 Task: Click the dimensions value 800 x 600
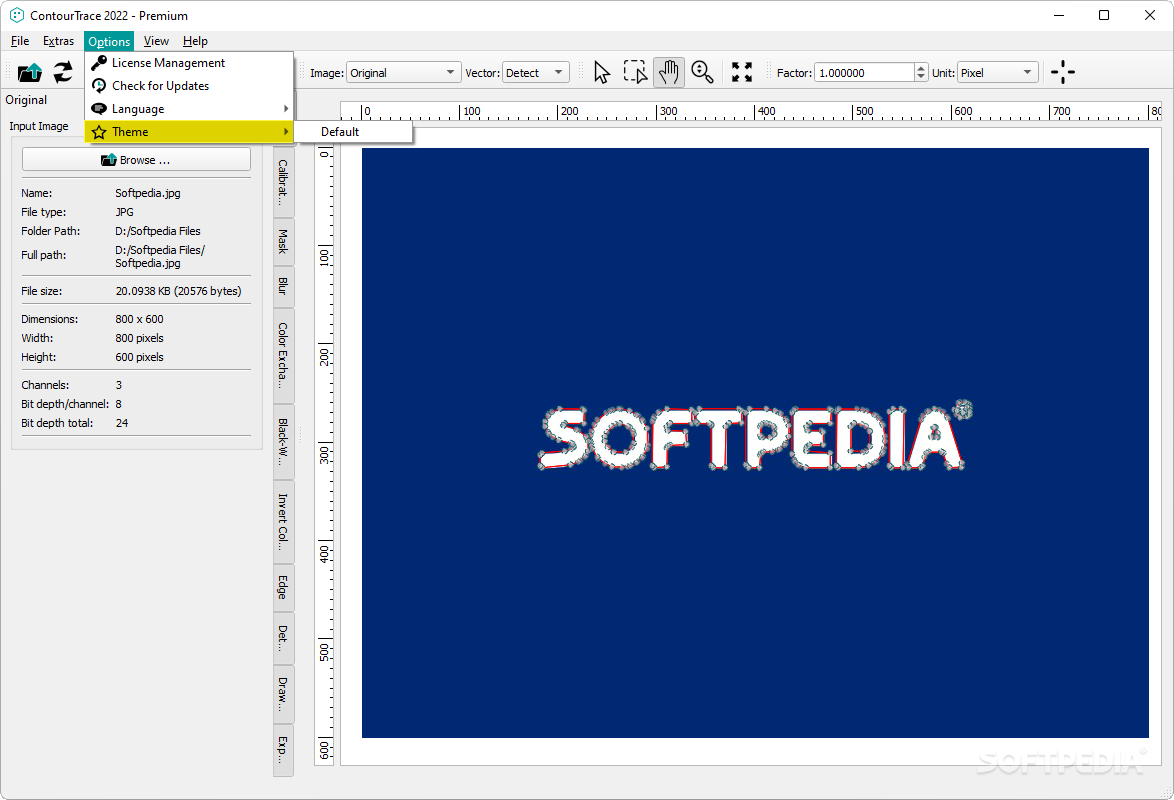(139, 319)
